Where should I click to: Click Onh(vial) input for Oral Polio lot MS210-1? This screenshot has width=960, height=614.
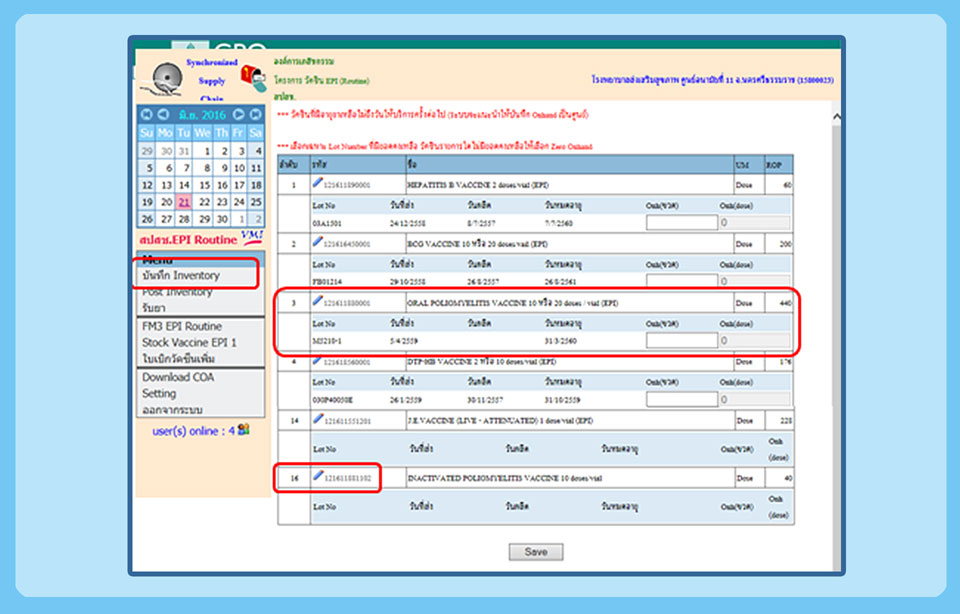pos(681,341)
